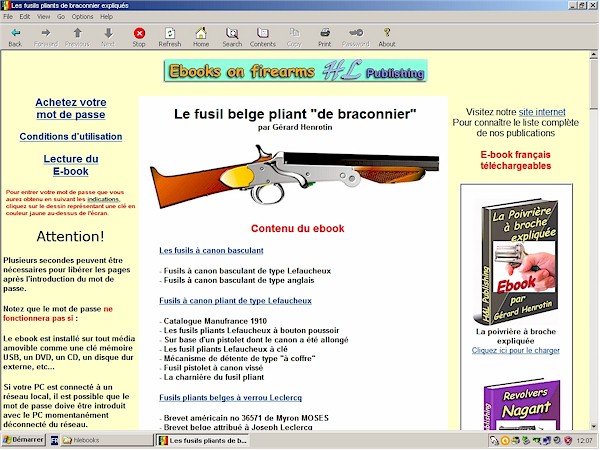This screenshot has height=450, width=600.
Task: Open the About question-mark icon
Action: (x=387, y=33)
